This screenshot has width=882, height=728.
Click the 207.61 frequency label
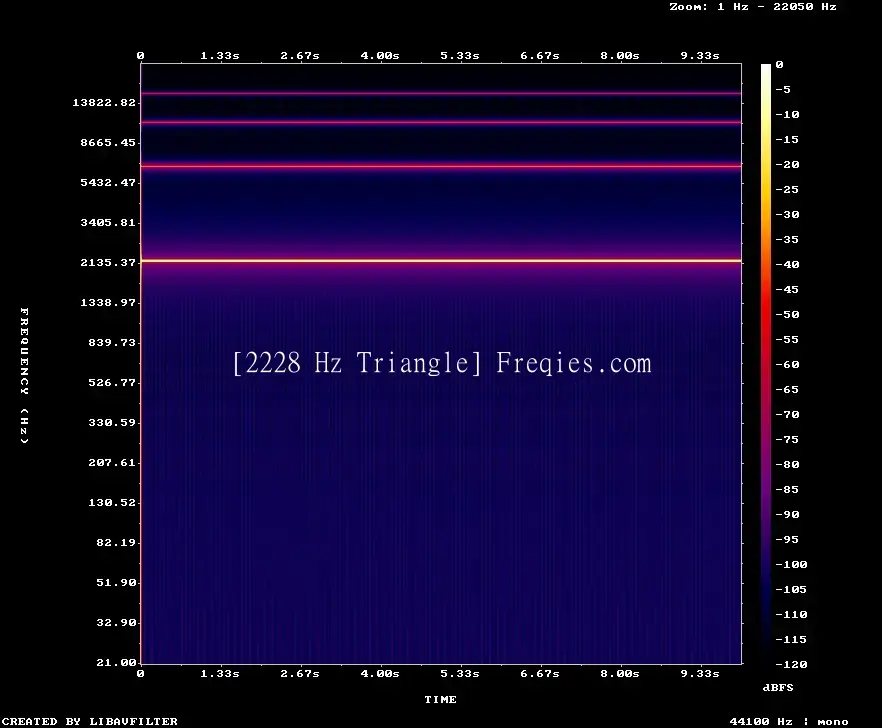click(x=112, y=462)
